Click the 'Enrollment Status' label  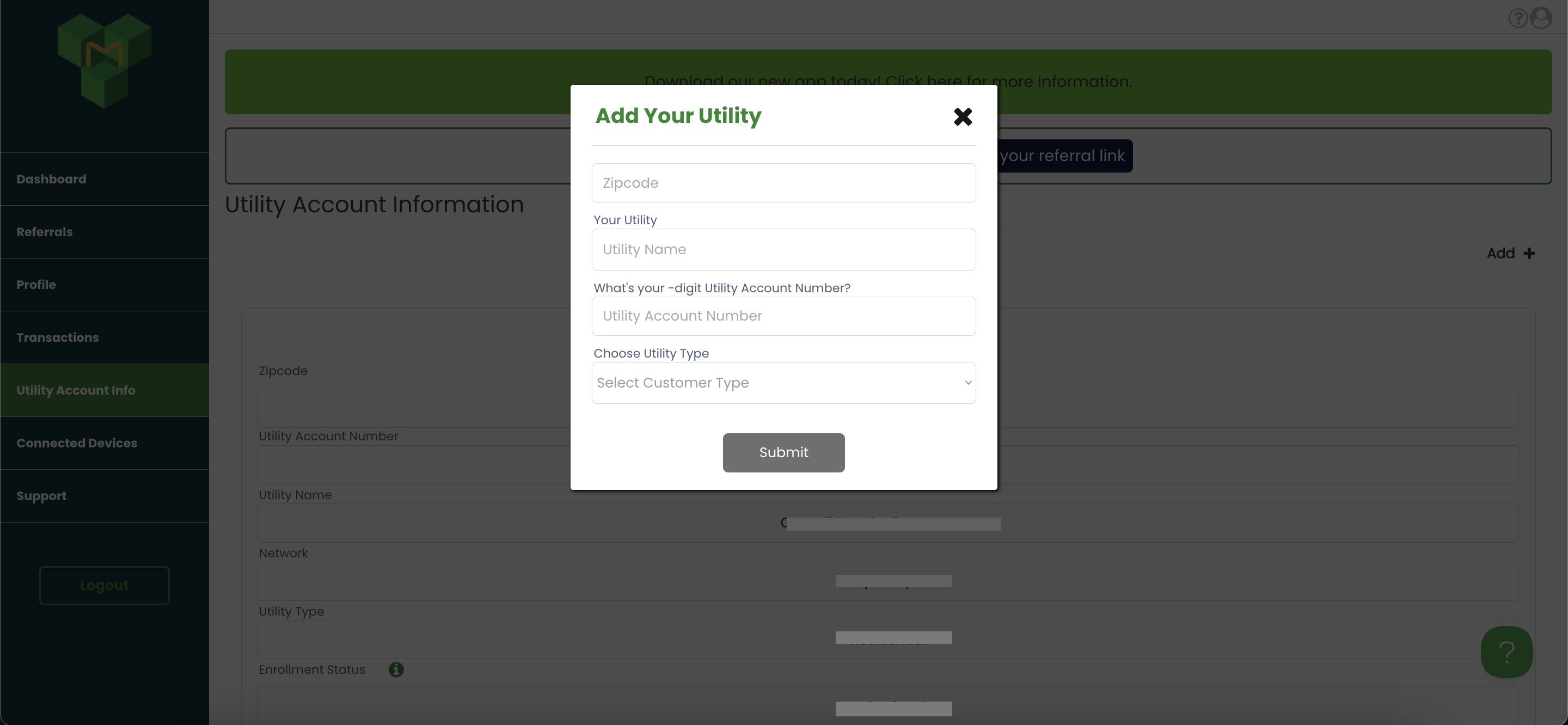point(311,669)
